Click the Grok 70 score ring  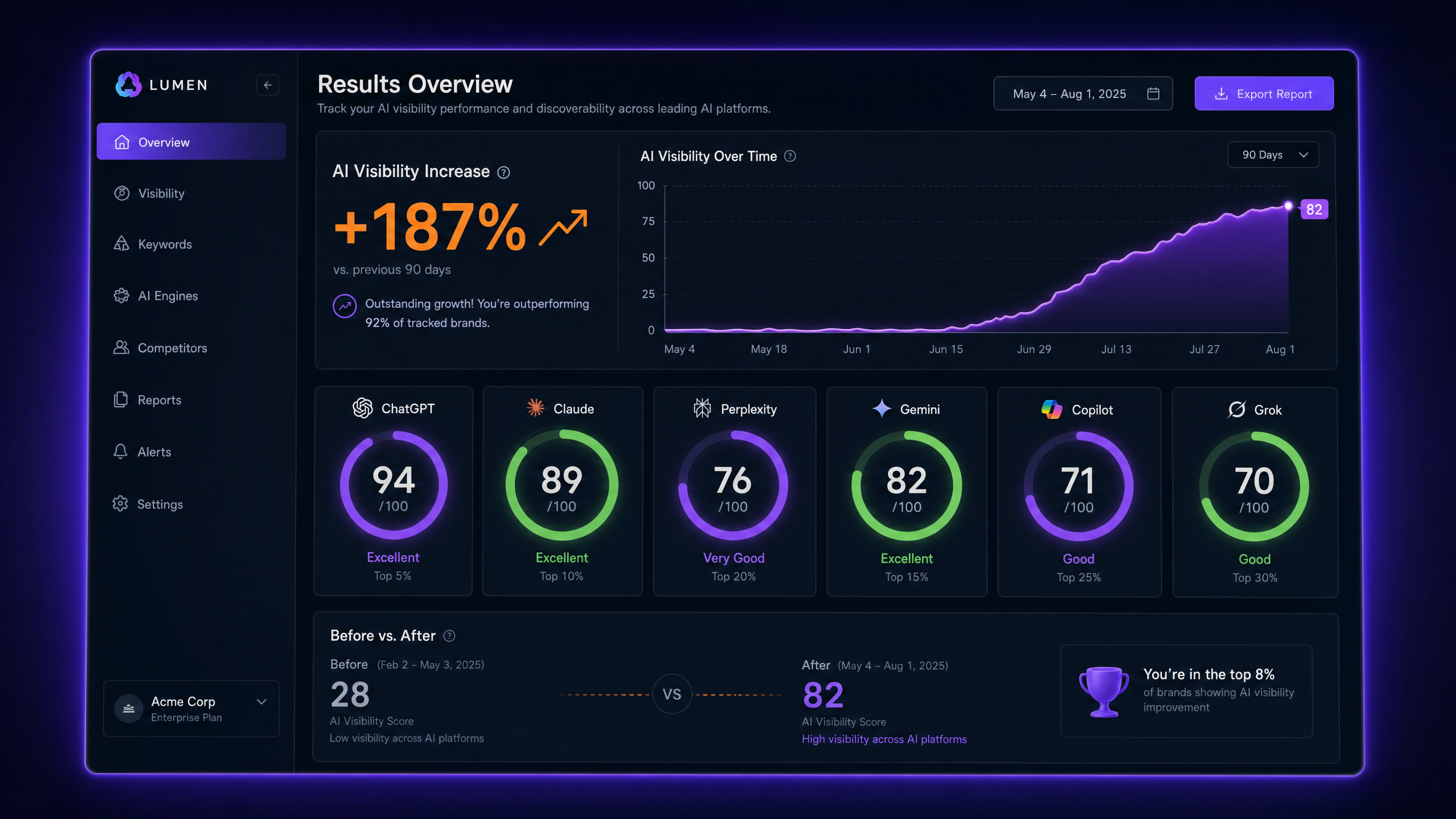(1254, 486)
